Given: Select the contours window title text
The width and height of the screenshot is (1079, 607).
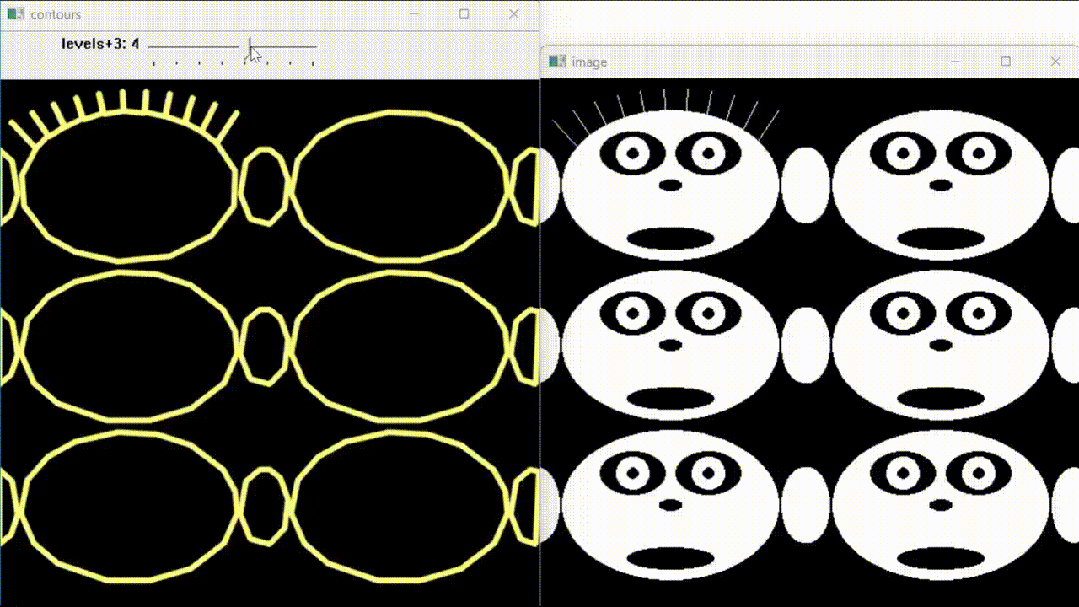Looking at the screenshot, I should point(53,14).
